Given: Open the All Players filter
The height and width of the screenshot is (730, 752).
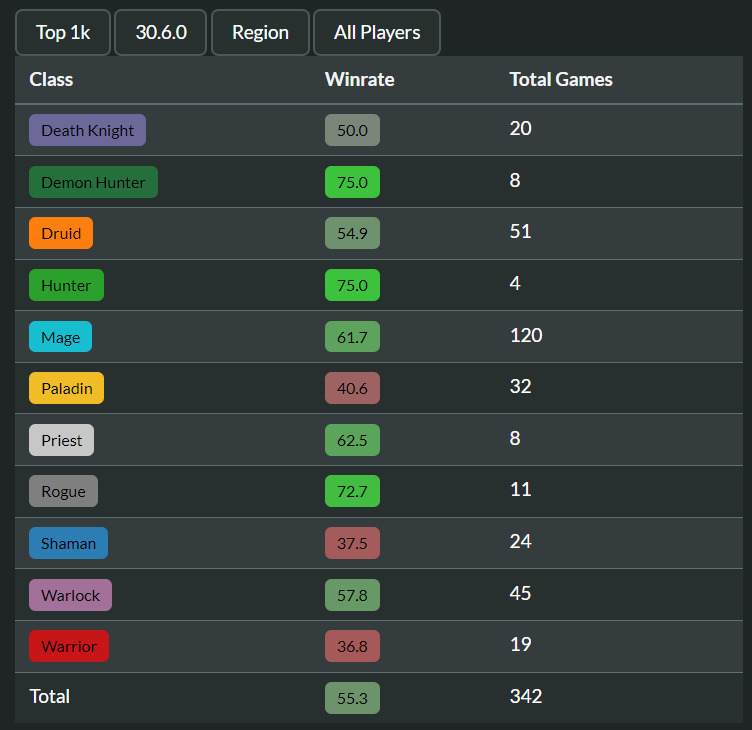Looking at the screenshot, I should click(377, 33).
